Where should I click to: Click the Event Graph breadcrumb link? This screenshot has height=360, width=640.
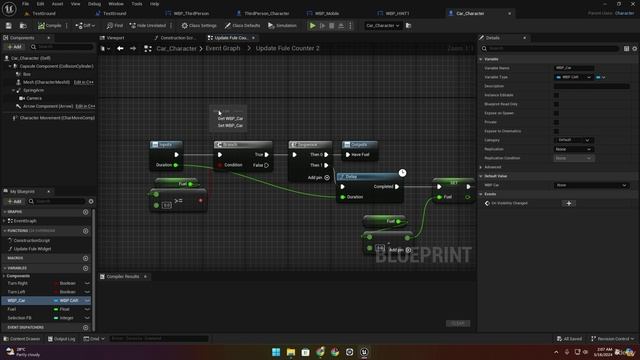pyautogui.click(x=222, y=49)
